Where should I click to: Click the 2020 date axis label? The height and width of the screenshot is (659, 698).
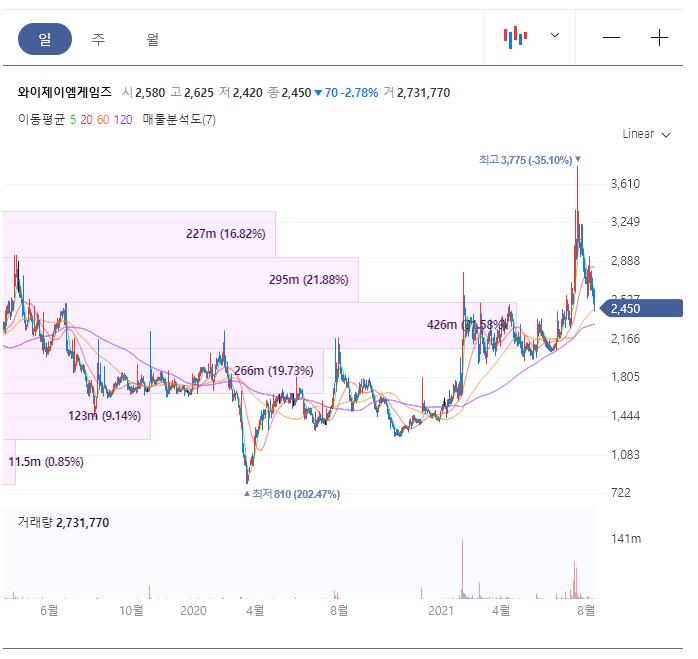point(193,610)
